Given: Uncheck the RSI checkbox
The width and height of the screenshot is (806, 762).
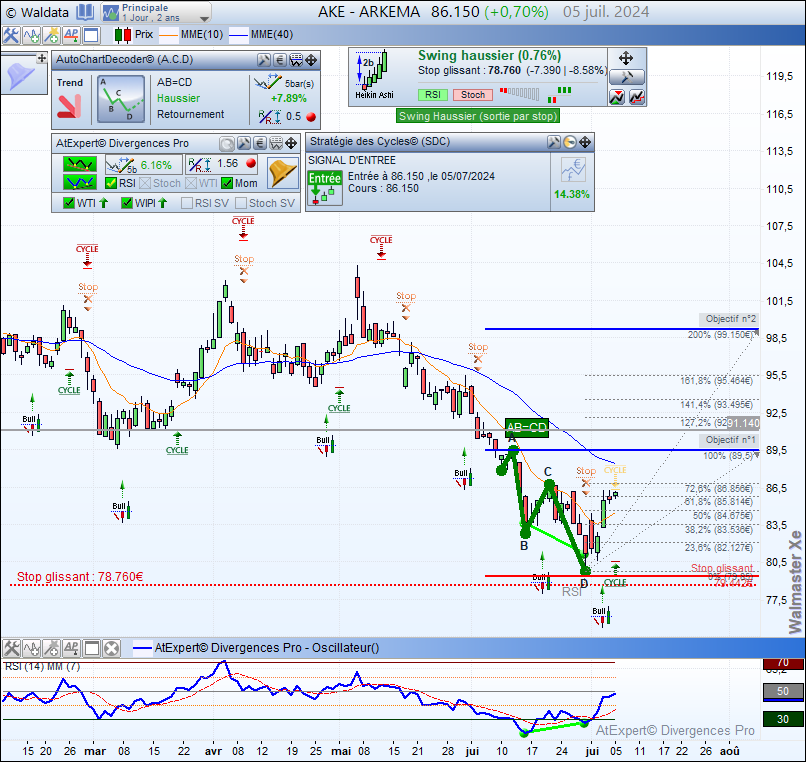Looking at the screenshot, I should pyautogui.click(x=111, y=183).
